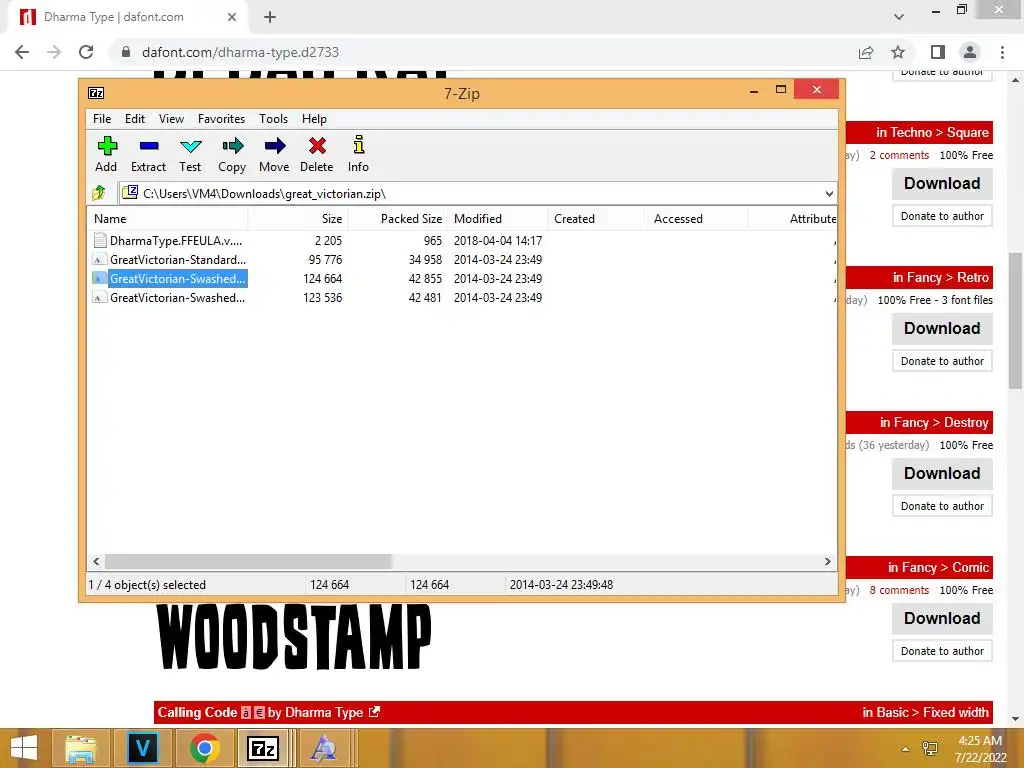The height and width of the screenshot is (768, 1024).
Task: Close the Dharma Type dafont tab
Action: pos(232,17)
